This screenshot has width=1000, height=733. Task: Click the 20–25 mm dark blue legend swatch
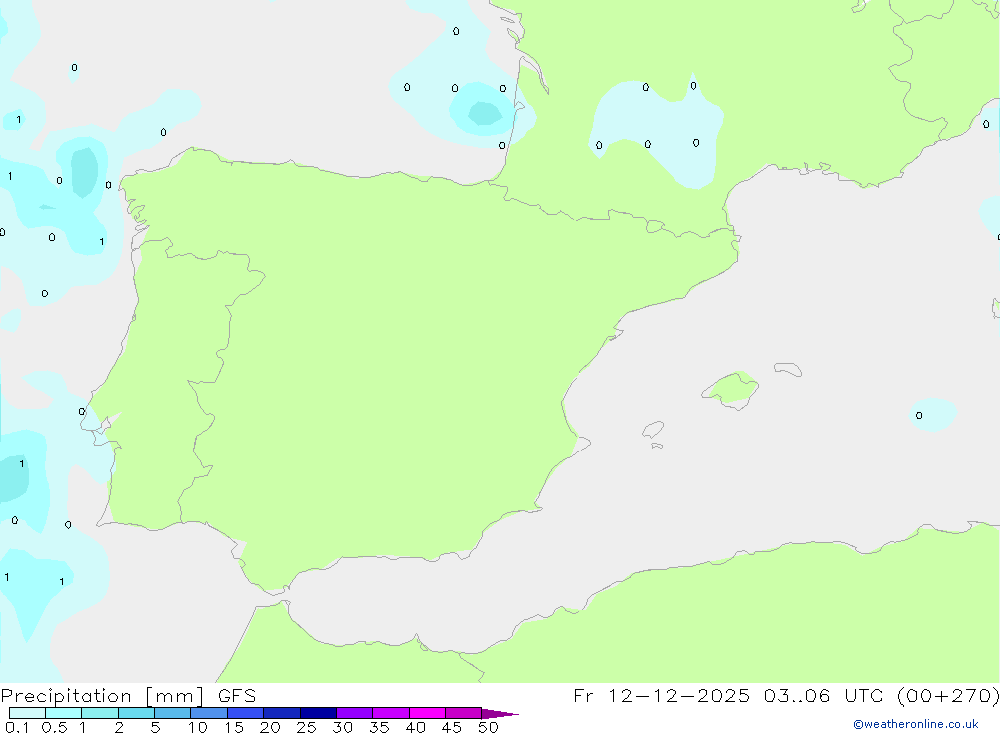pyautogui.click(x=282, y=713)
